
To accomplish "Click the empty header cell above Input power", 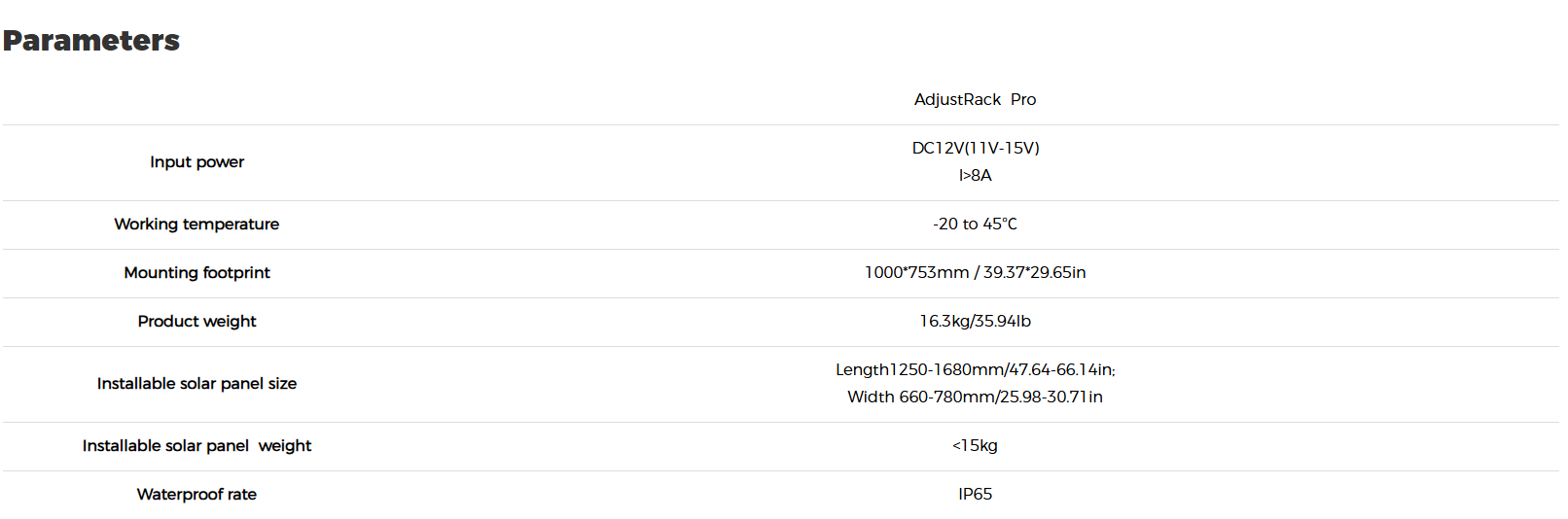I will pyautogui.click(x=196, y=99).
